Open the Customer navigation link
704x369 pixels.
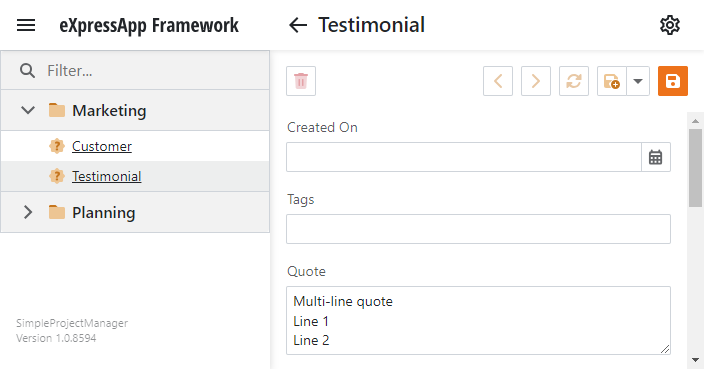[102, 146]
